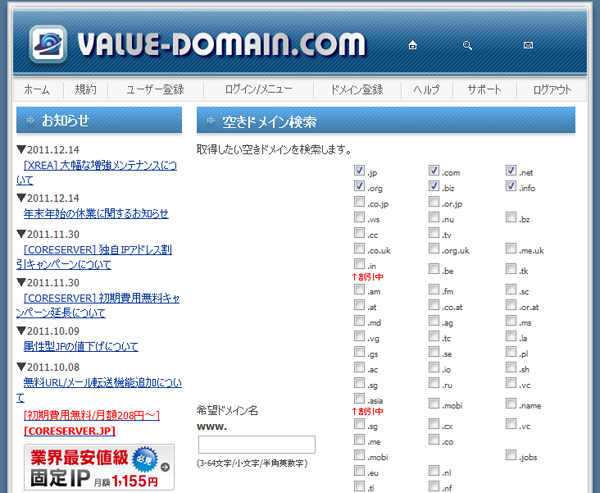Open the 年末年始の休業に関するお知らせ link
This screenshot has height=493, width=600.
(x=96, y=214)
